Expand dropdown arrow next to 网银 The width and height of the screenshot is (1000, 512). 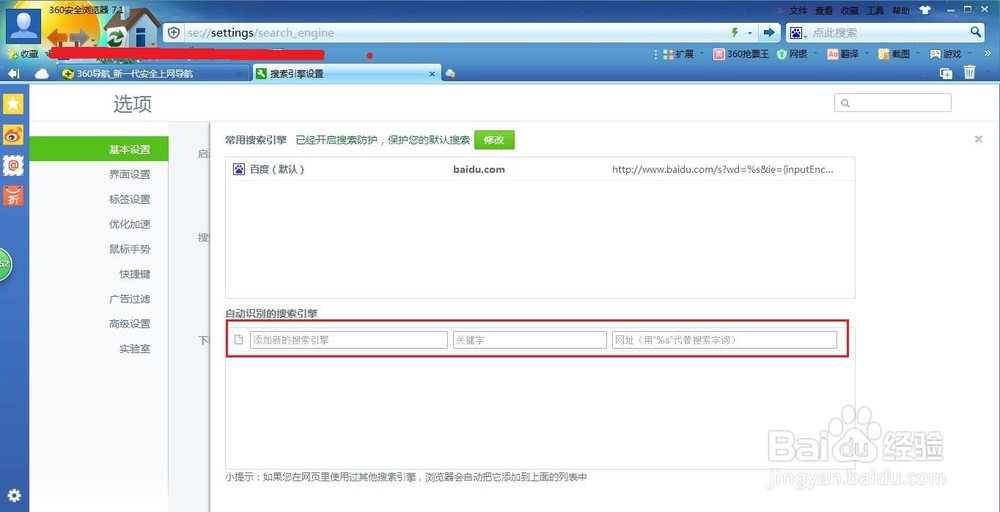(817, 54)
